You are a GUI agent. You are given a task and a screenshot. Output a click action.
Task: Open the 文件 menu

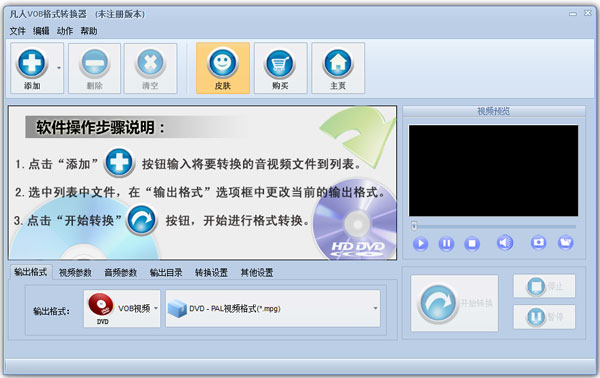point(18,31)
